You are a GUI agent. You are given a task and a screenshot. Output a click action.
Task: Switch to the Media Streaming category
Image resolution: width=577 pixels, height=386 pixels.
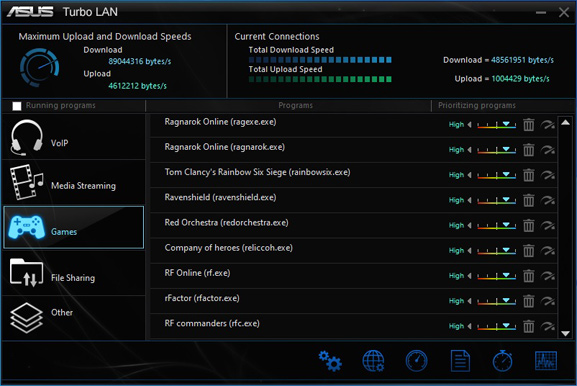pos(74,183)
